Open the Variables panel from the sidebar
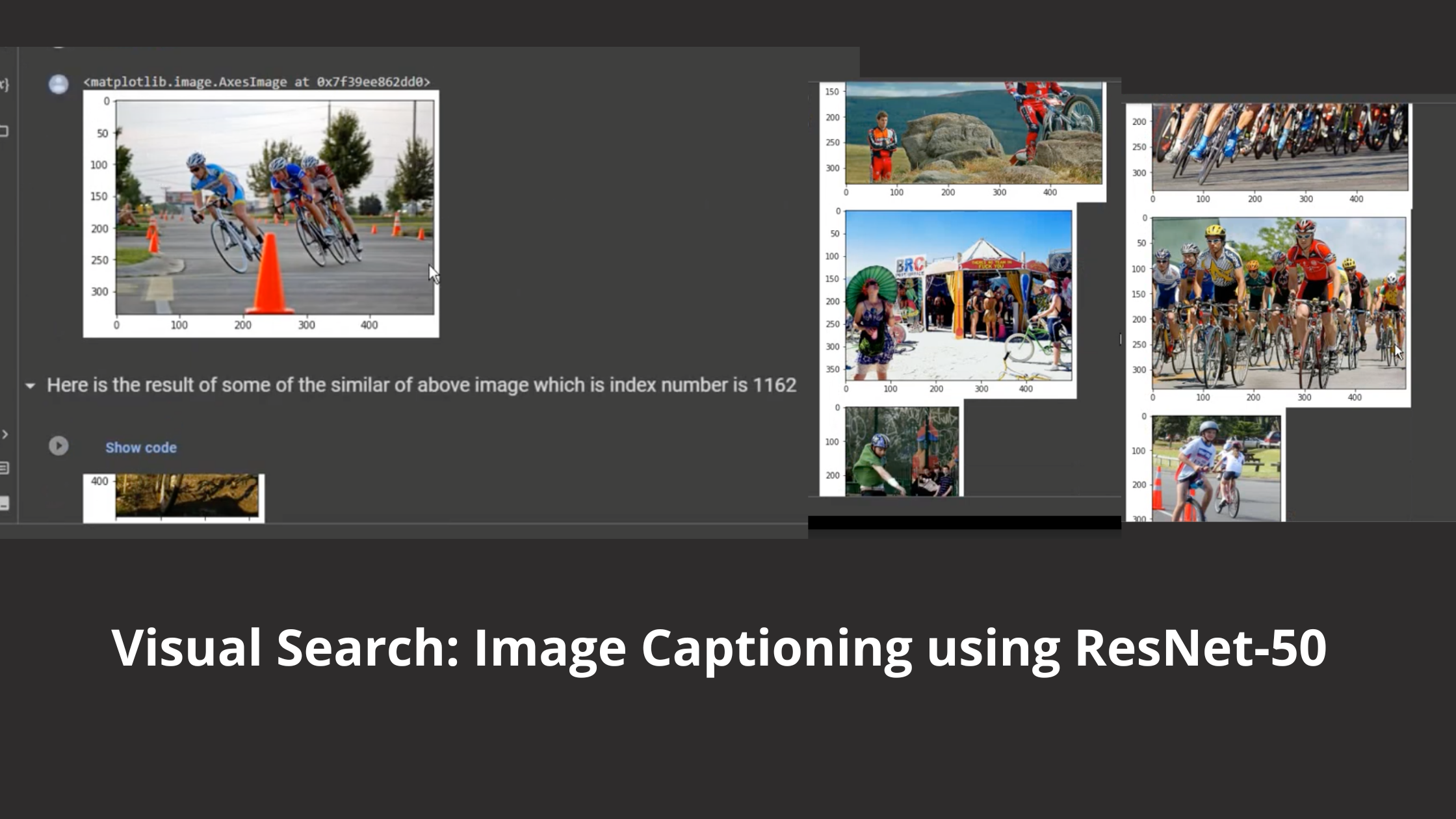 [x=5, y=83]
